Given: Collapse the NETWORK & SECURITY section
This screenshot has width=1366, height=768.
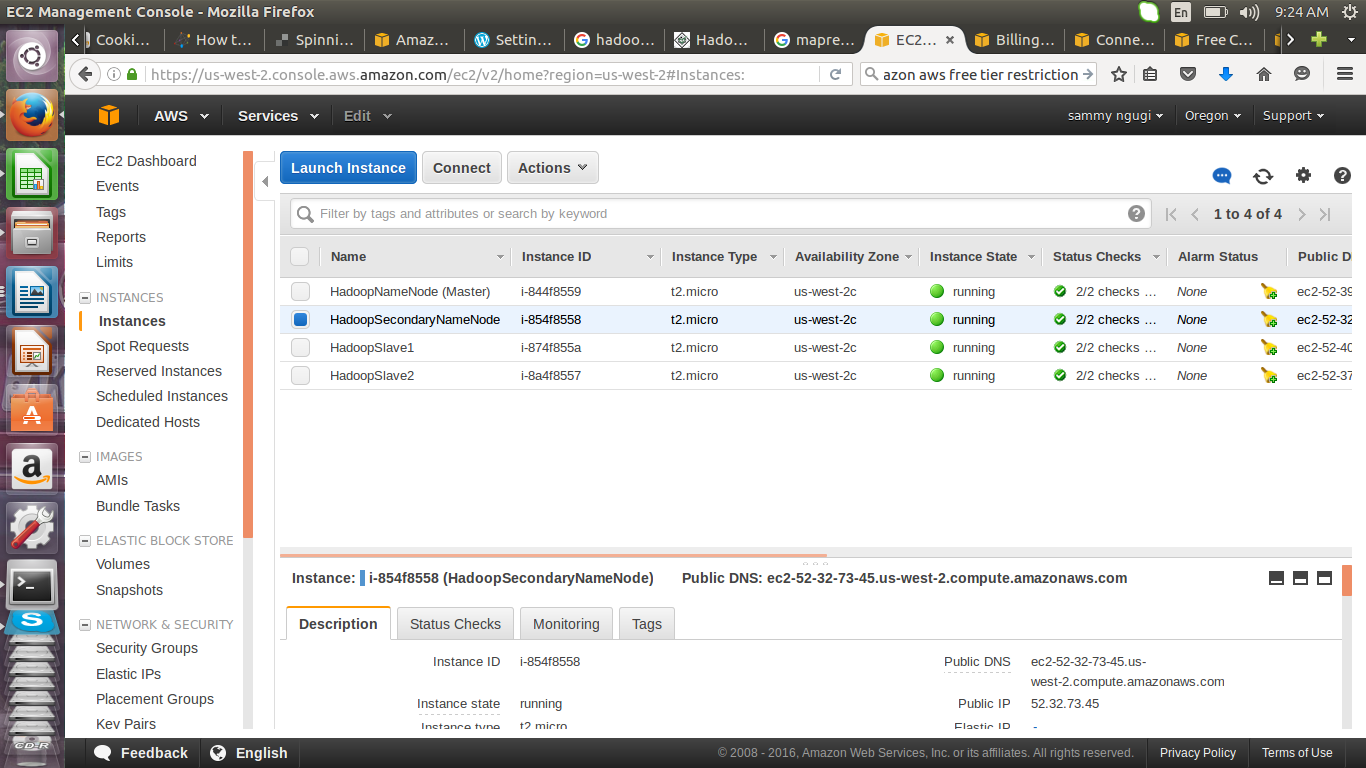Looking at the screenshot, I should tap(85, 625).
